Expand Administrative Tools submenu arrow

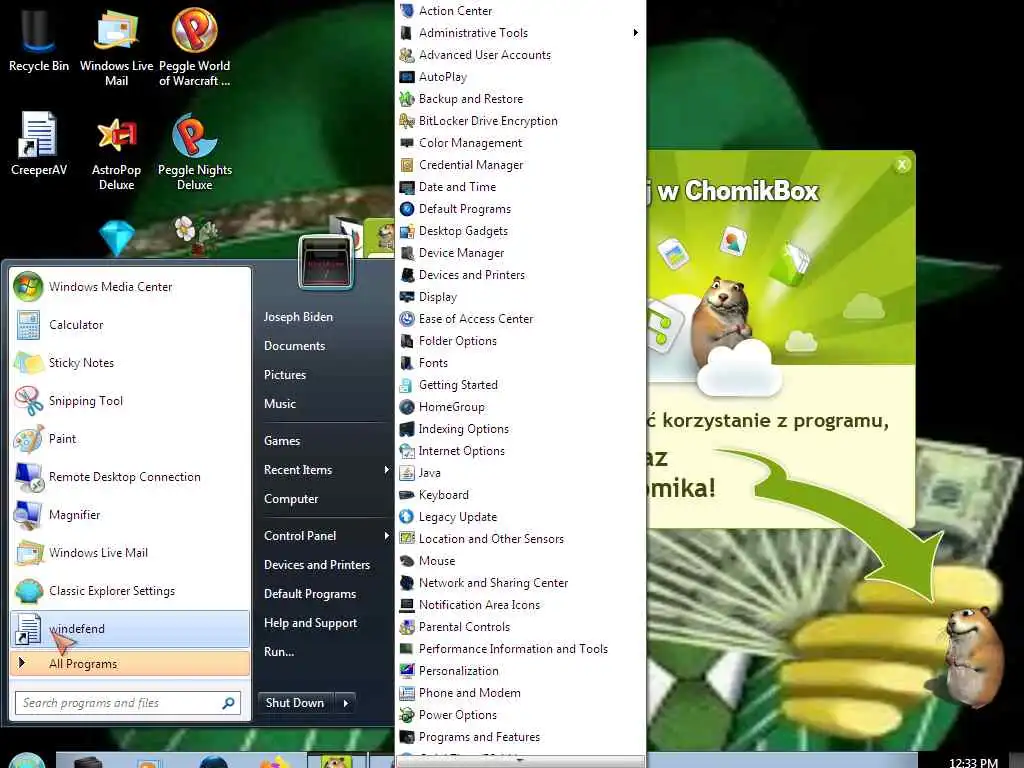[x=635, y=33]
